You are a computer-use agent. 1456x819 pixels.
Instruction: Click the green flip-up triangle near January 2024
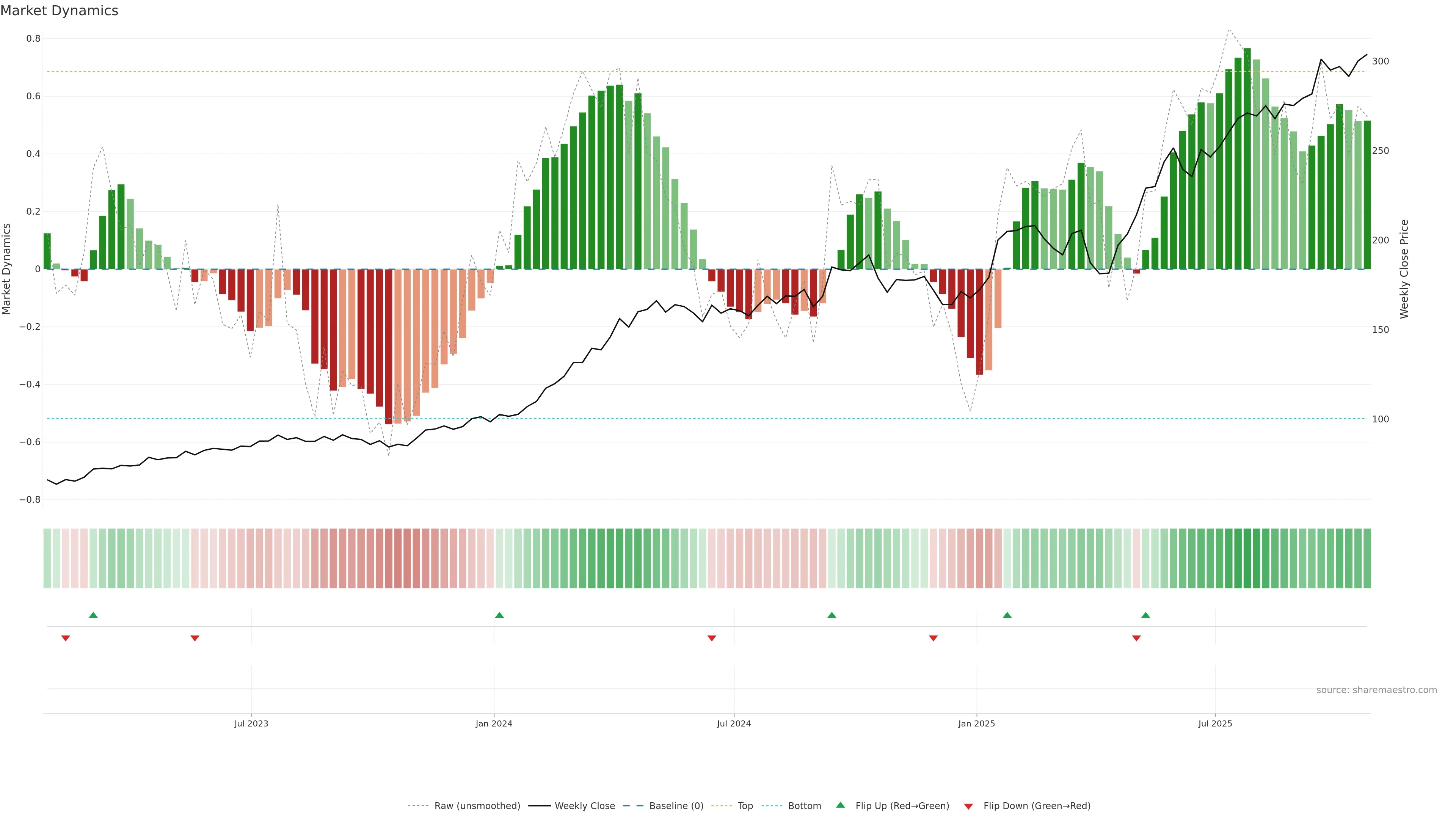click(499, 615)
